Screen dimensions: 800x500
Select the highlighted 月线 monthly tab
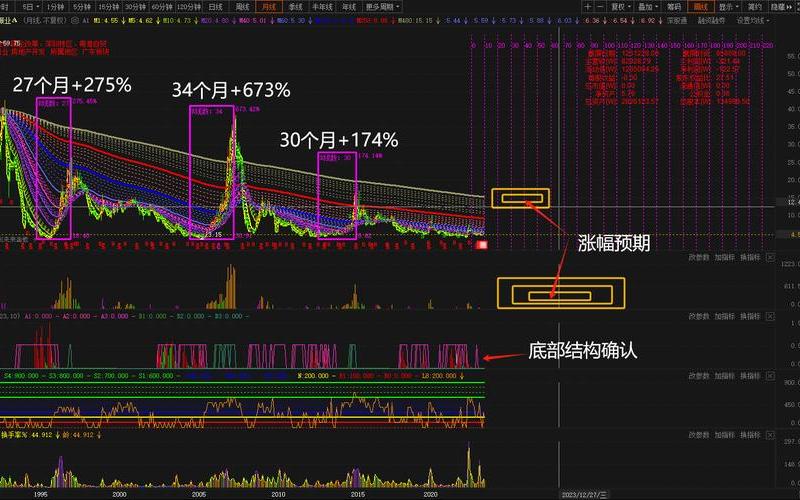click(269, 7)
